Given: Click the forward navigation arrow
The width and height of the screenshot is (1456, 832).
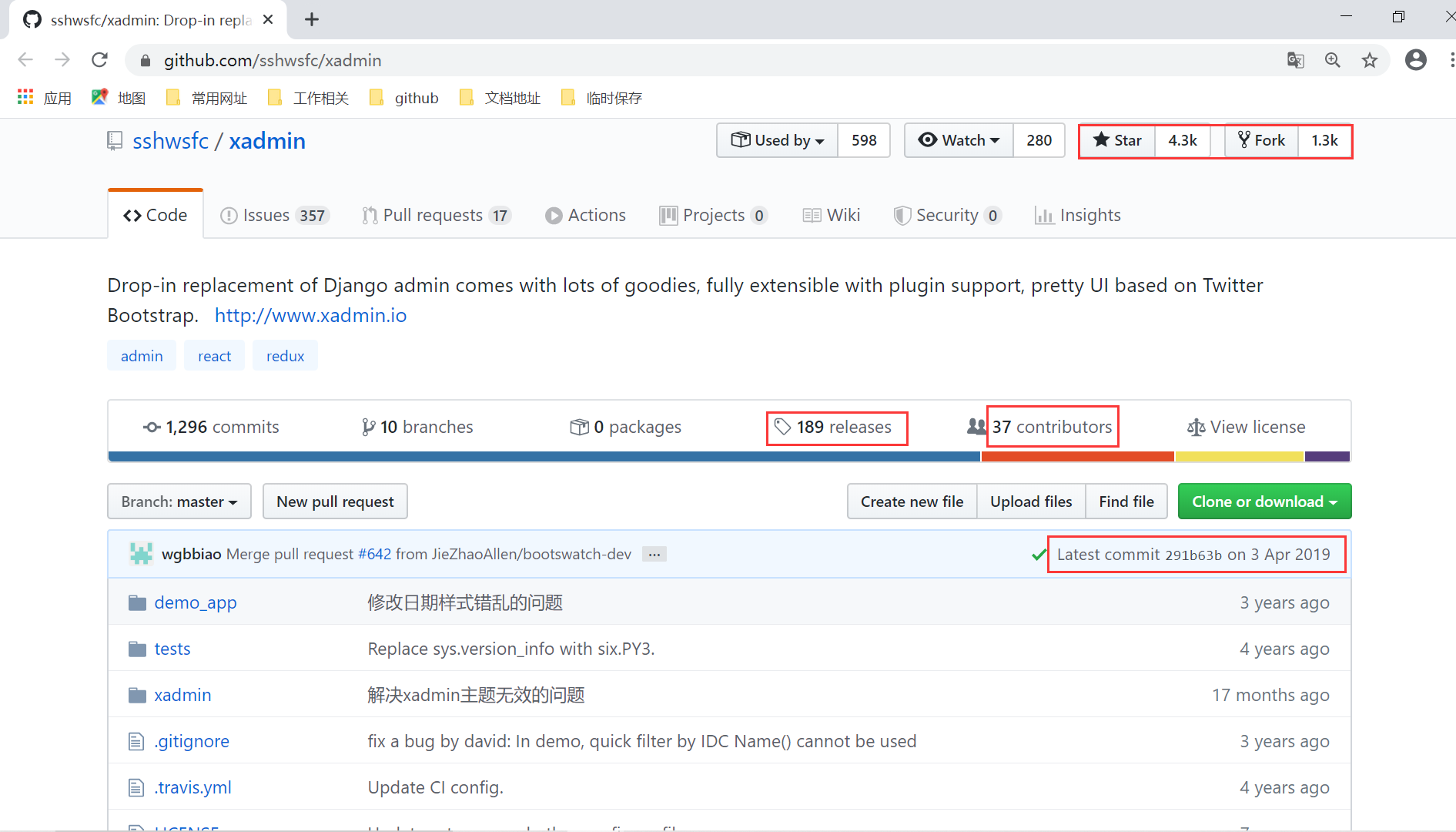Looking at the screenshot, I should point(62,60).
